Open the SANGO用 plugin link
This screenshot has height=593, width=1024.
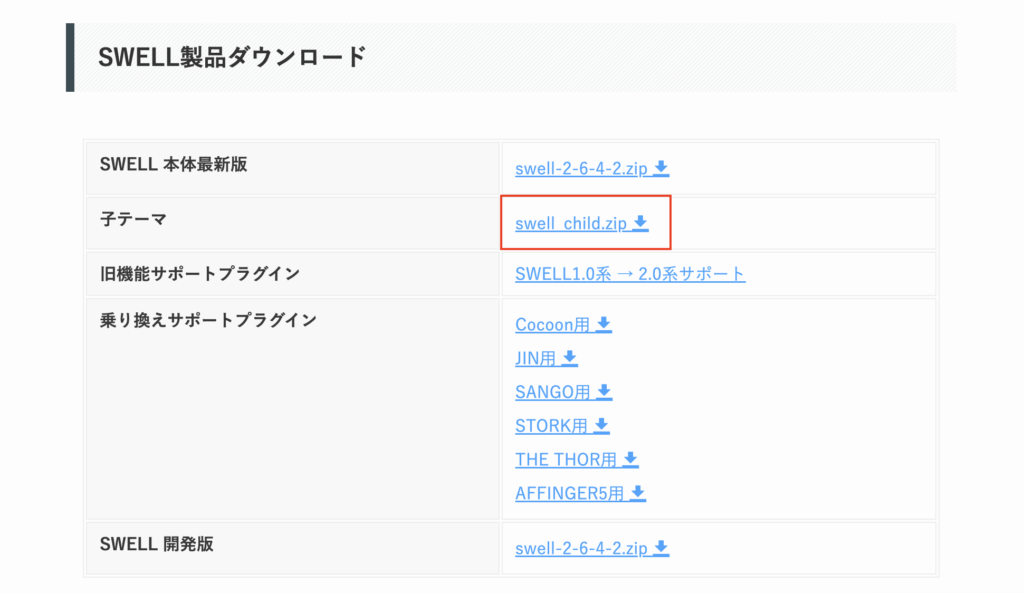click(x=553, y=392)
